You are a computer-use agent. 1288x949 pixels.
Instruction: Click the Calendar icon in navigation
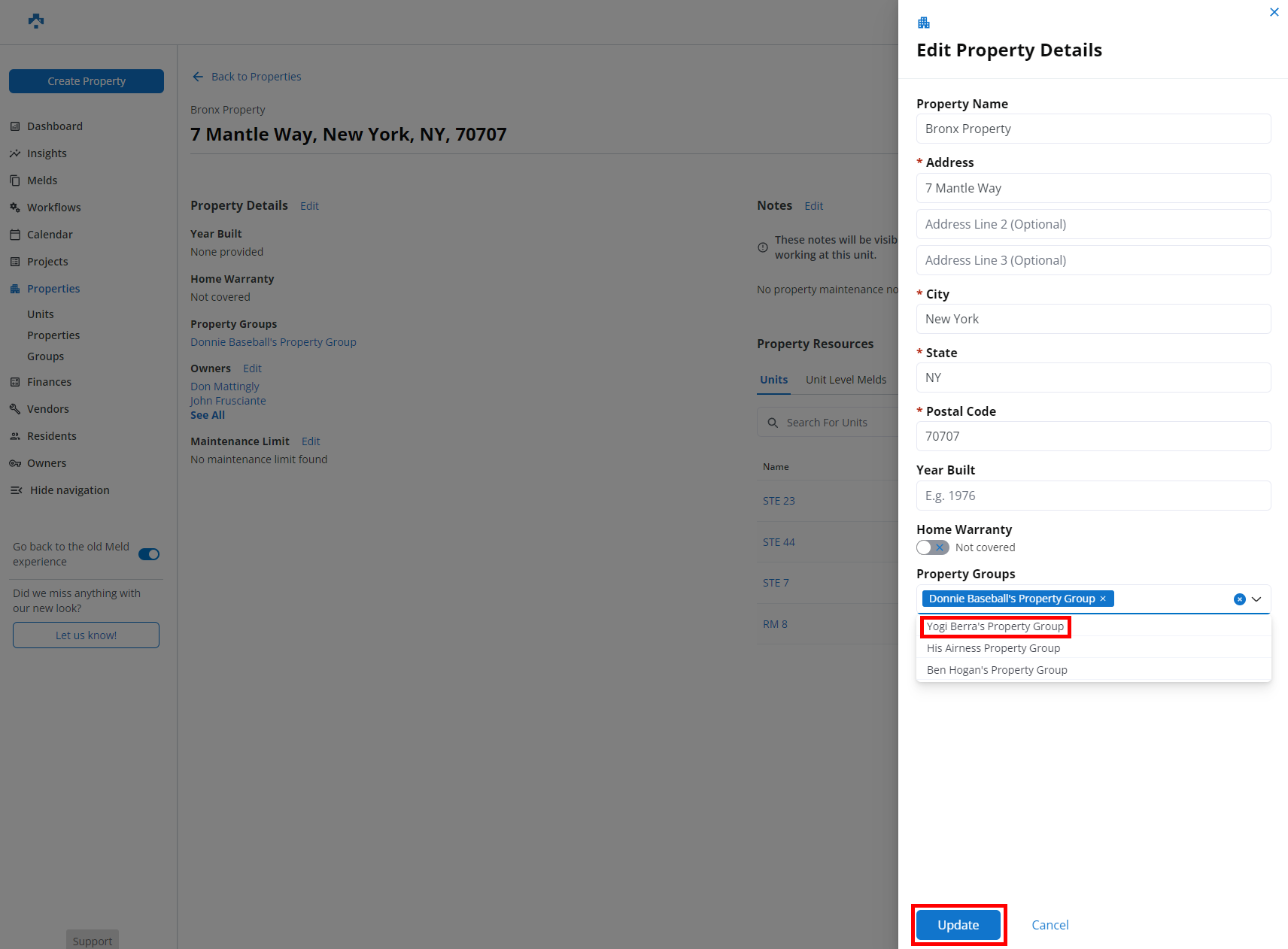[15, 235]
